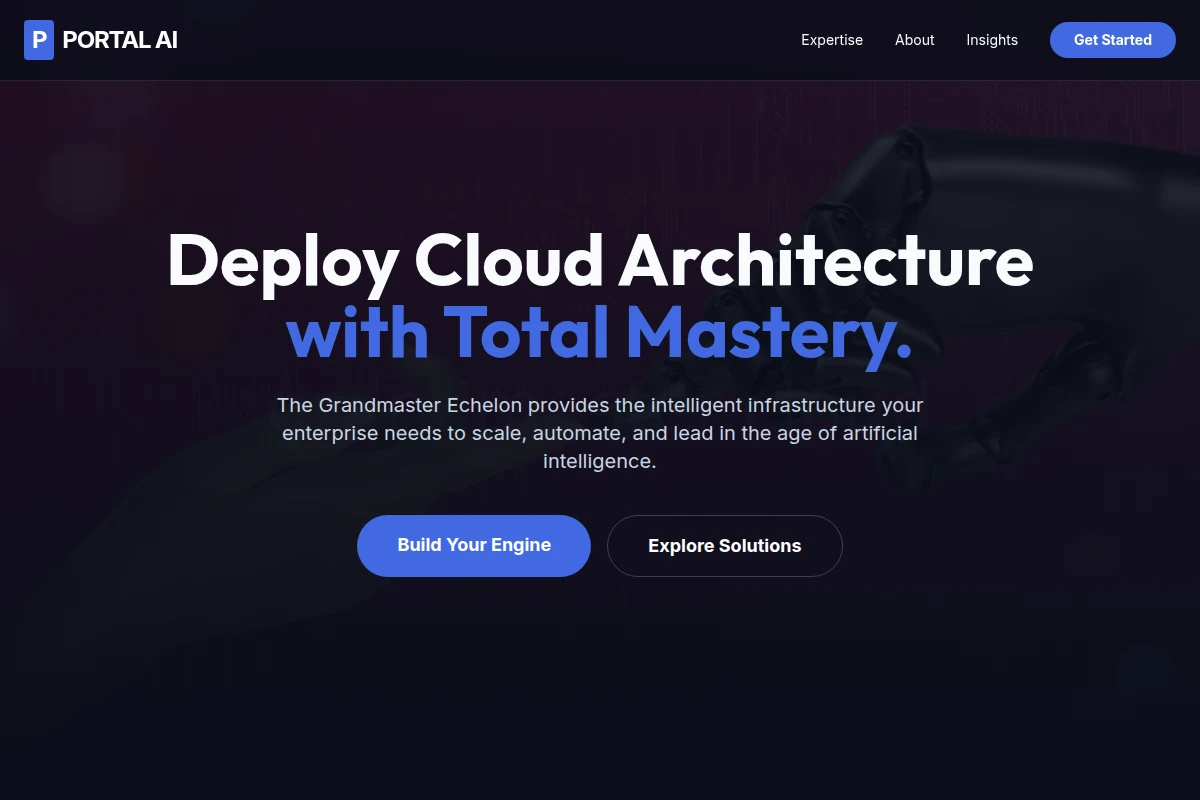Viewport: 1200px width, 800px height.
Task: Open the Insights nav link
Action: coord(992,40)
